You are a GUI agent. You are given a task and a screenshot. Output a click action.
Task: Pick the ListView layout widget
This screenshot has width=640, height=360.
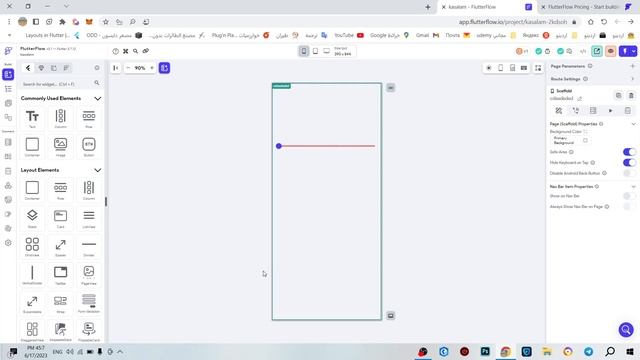coord(89,218)
